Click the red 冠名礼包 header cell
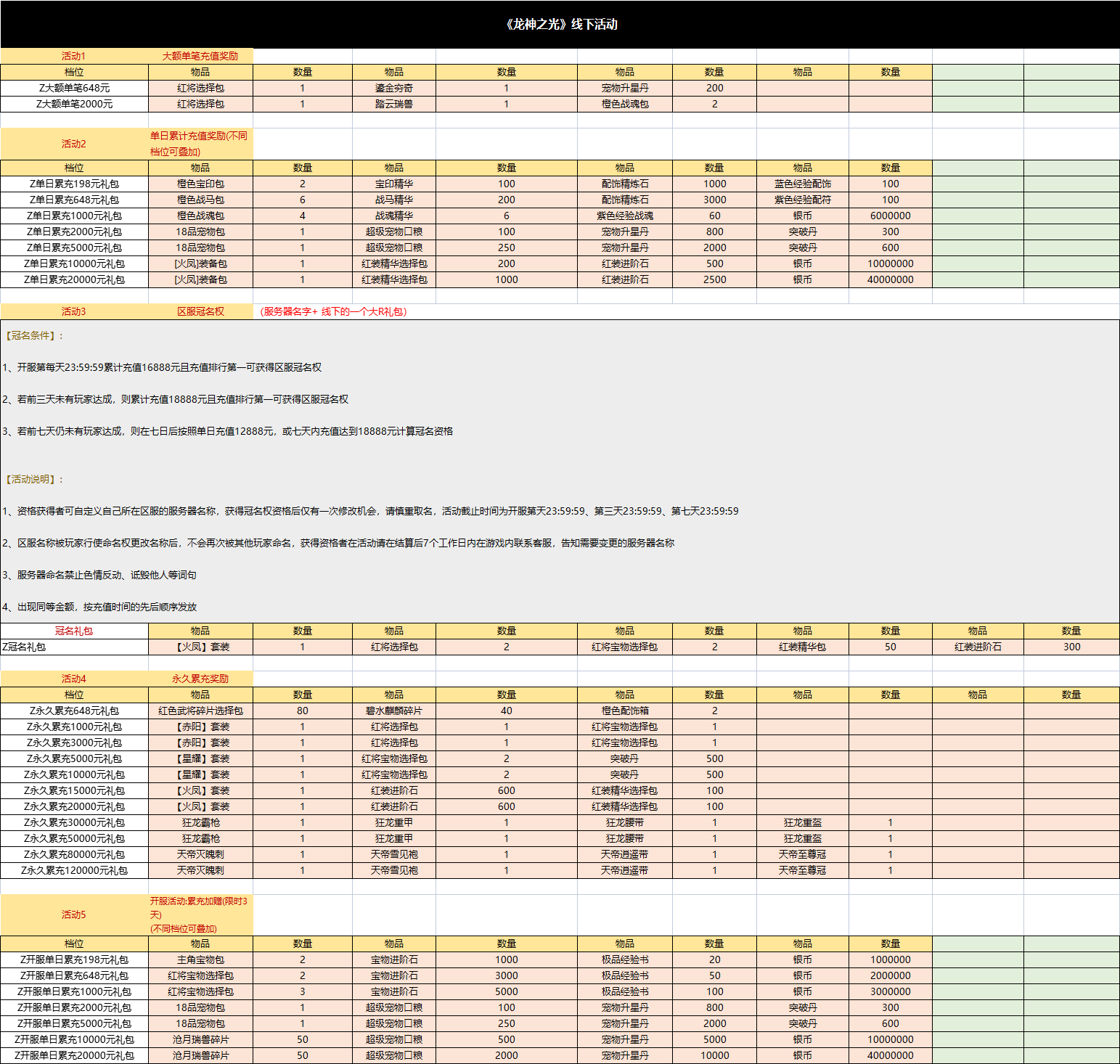This screenshot has width=1120, height=1064. 74,631
